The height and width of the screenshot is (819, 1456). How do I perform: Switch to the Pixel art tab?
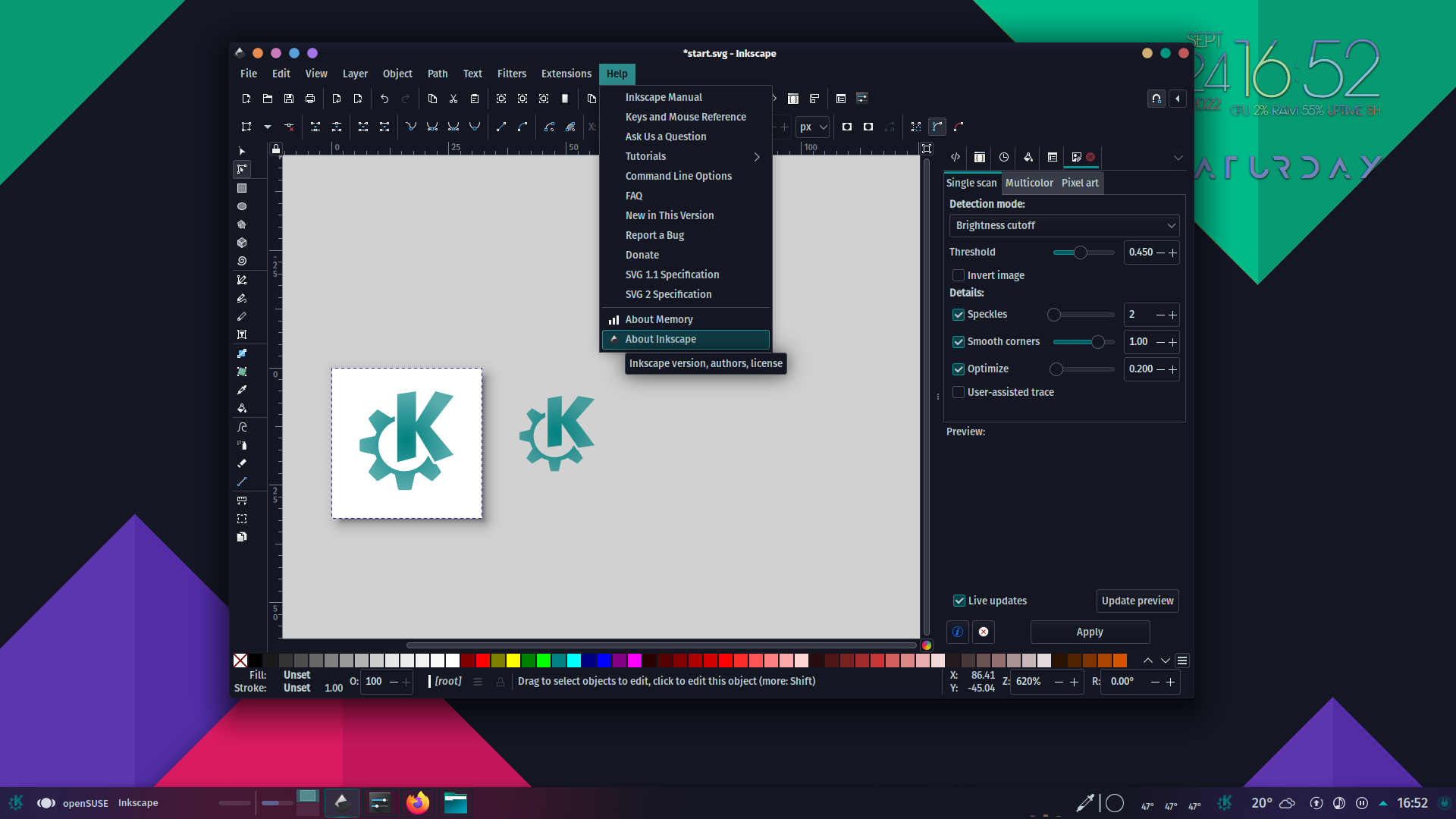coord(1080,183)
